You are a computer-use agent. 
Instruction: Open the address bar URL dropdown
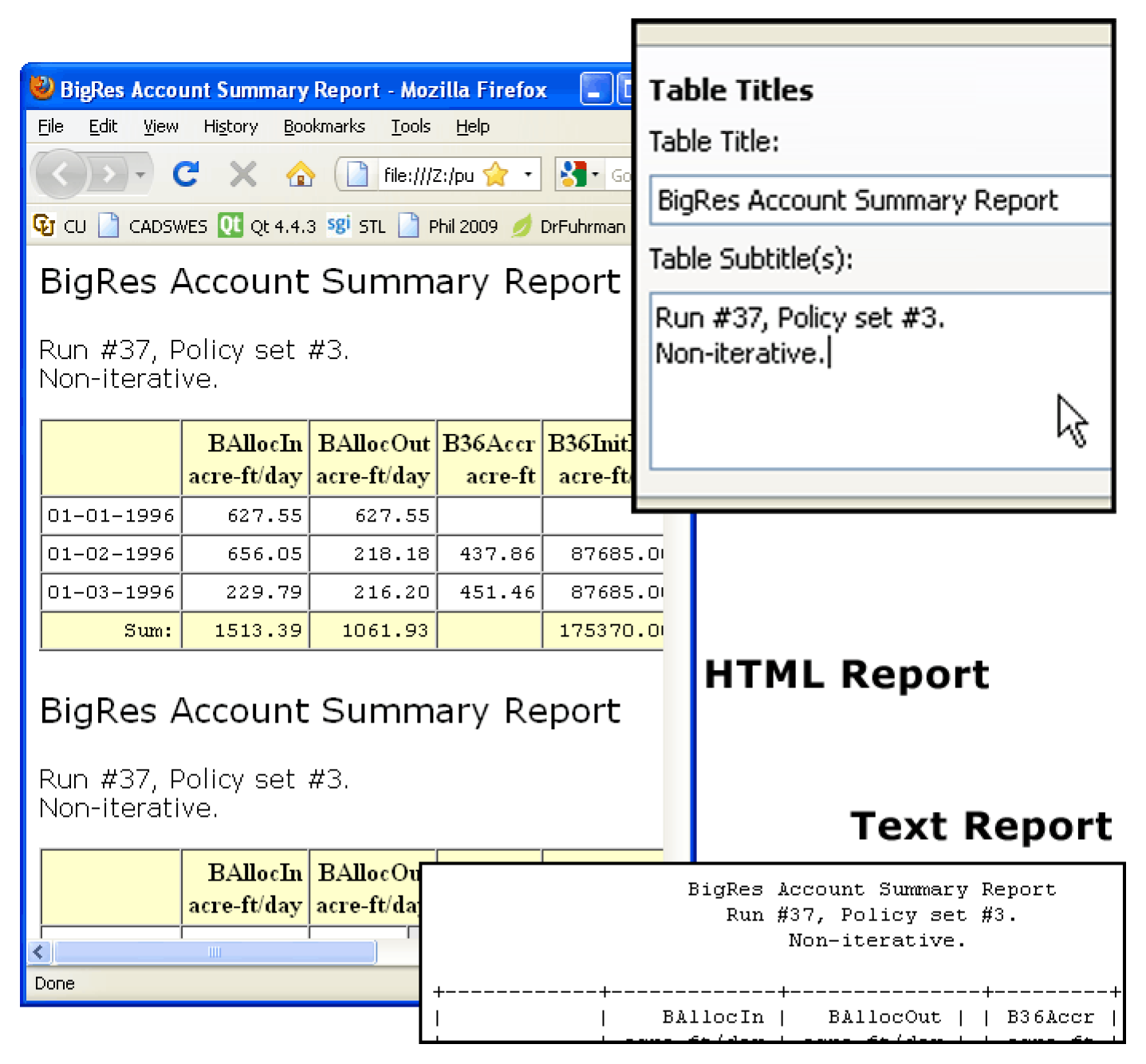527,175
